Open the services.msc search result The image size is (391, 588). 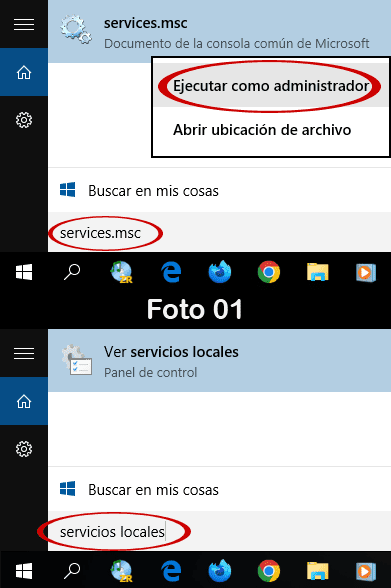[219, 32]
